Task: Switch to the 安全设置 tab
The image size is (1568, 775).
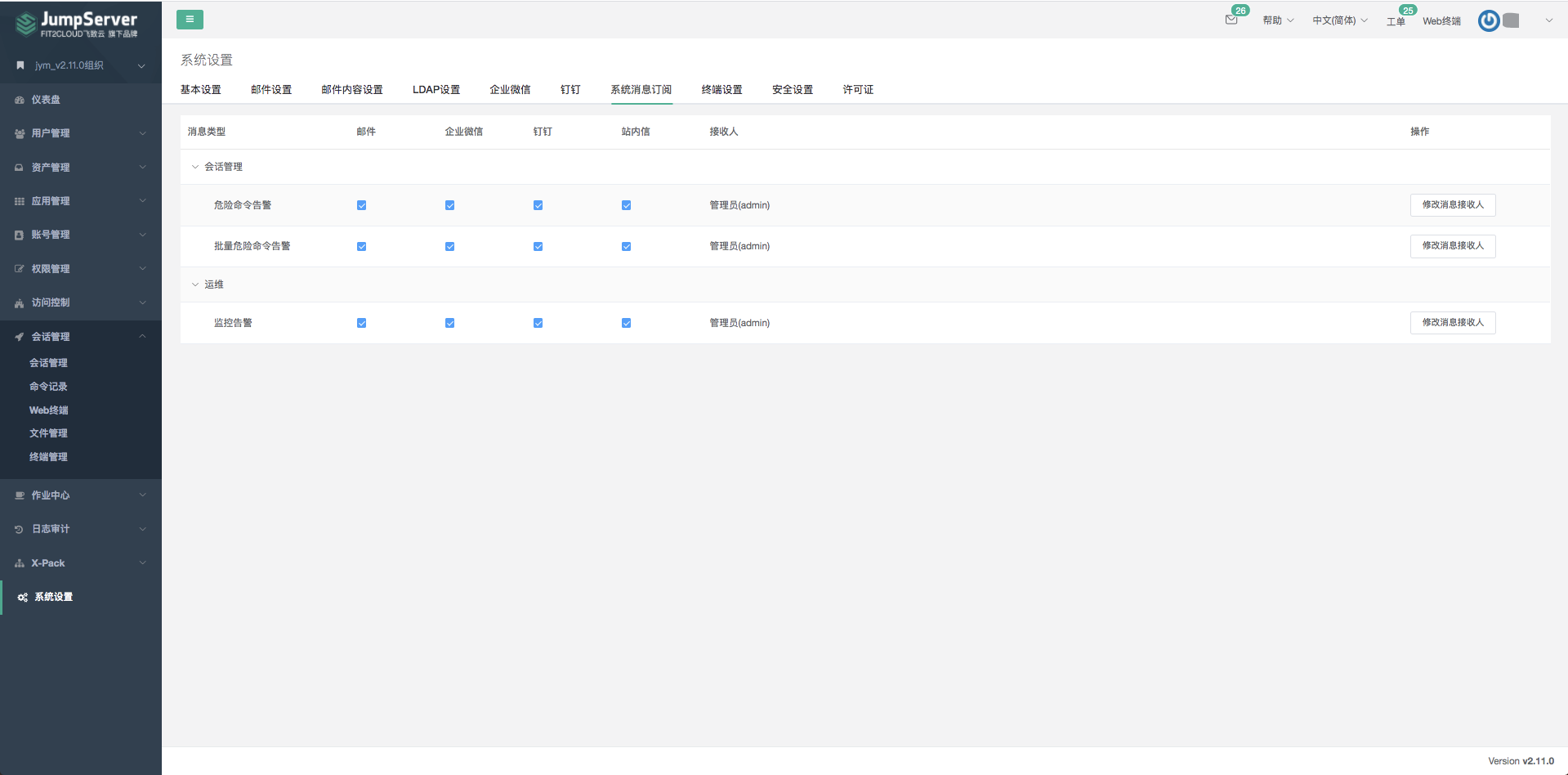Action: [791, 90]
